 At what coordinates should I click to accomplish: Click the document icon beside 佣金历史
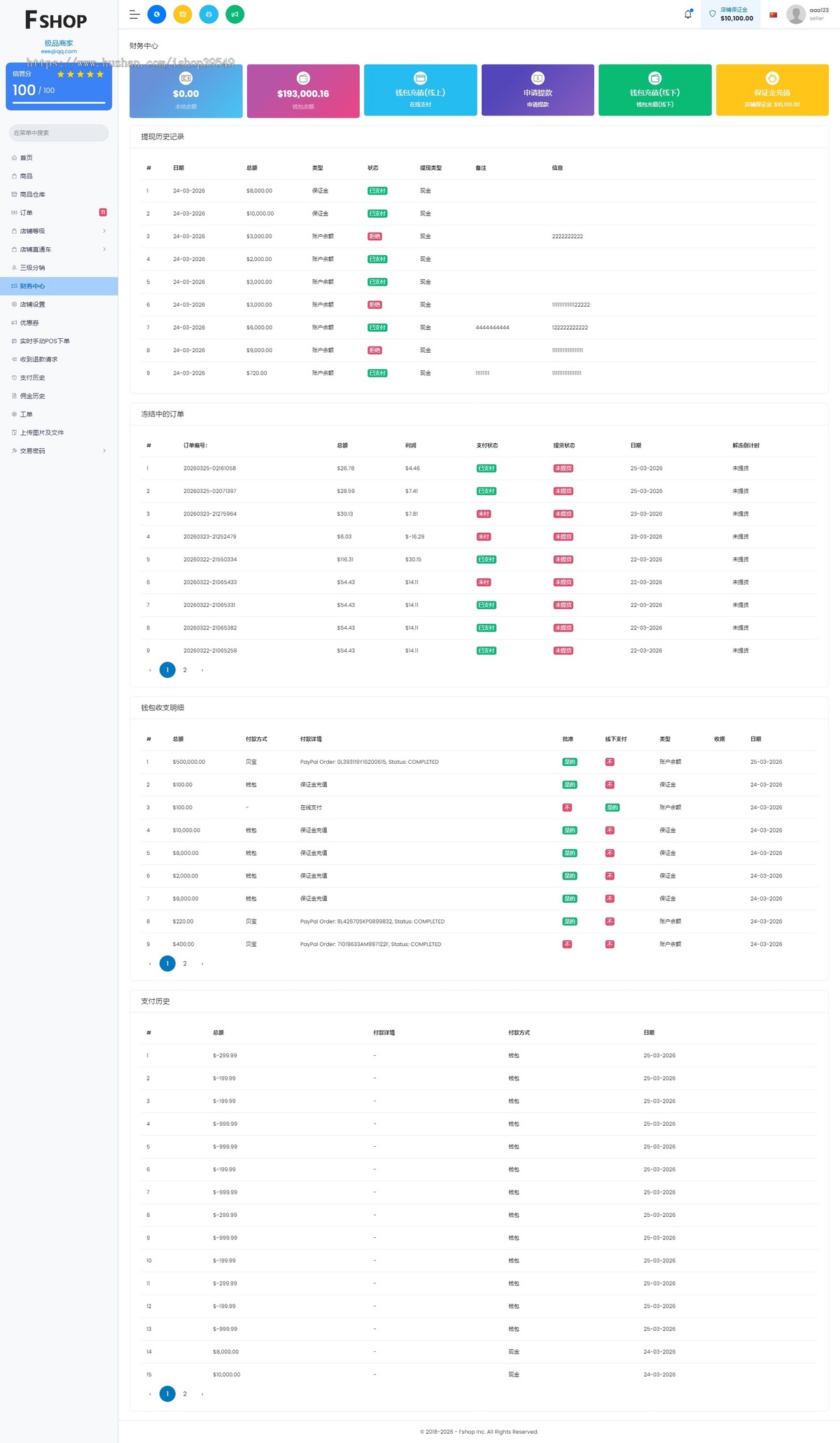pyautogui.click(x=14, y=396)
